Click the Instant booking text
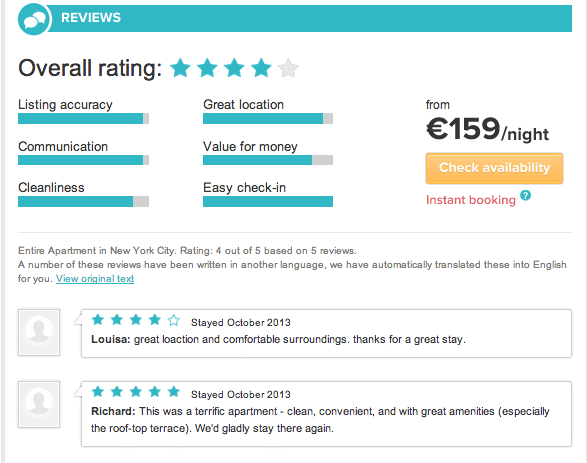The image size is (587, 463). (471, 200)
